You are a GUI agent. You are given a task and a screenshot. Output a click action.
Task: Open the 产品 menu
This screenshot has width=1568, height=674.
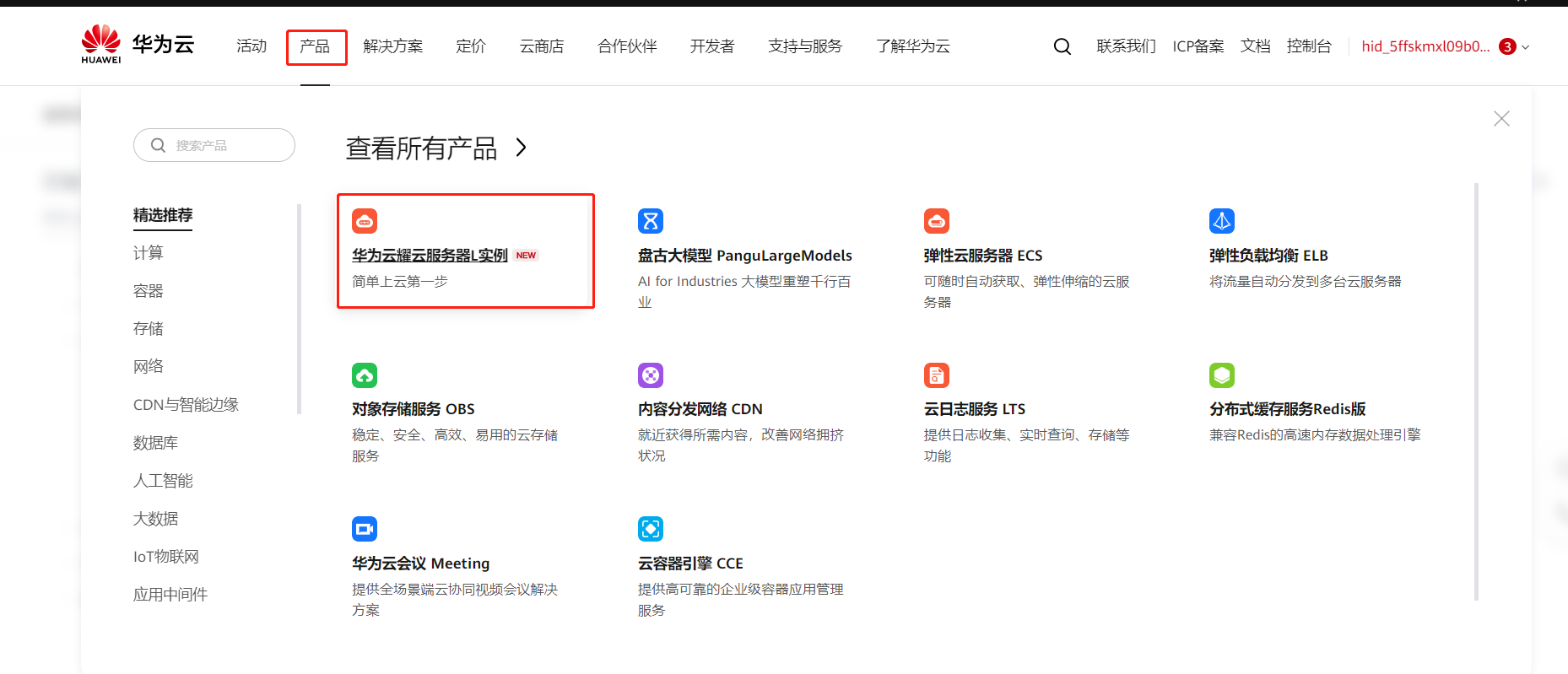[315, 46]
